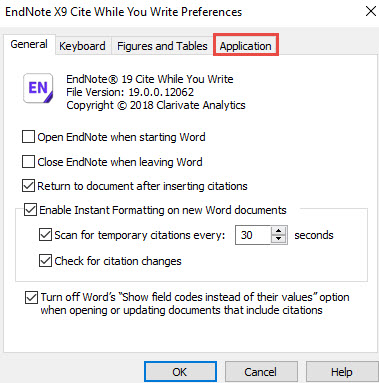The width and height of the screenshot is (379, 383).
Task: Open the Keyboard tab
Action: point(82,46)
